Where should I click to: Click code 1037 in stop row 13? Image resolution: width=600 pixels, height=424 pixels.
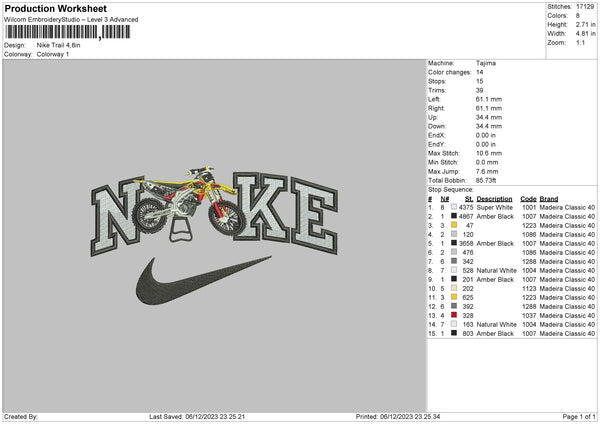pos(529,315)
